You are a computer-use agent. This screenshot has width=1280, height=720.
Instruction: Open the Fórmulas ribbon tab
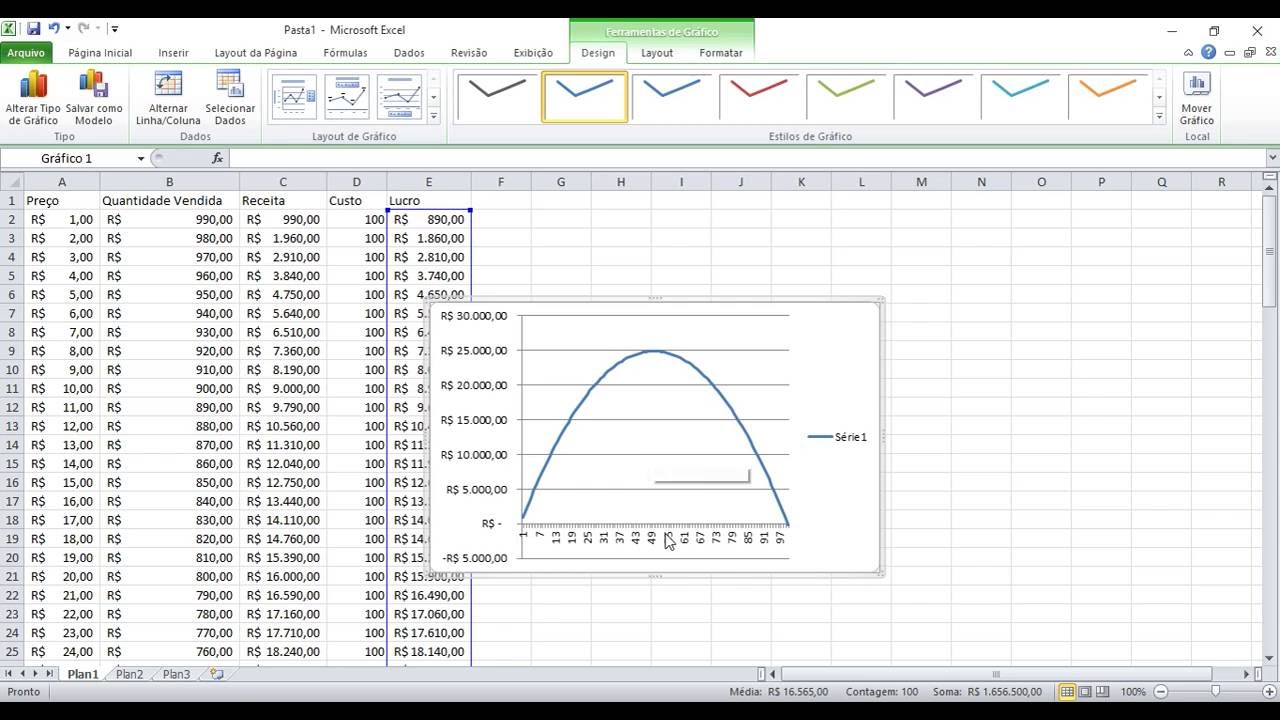click(x=345, y=53)
